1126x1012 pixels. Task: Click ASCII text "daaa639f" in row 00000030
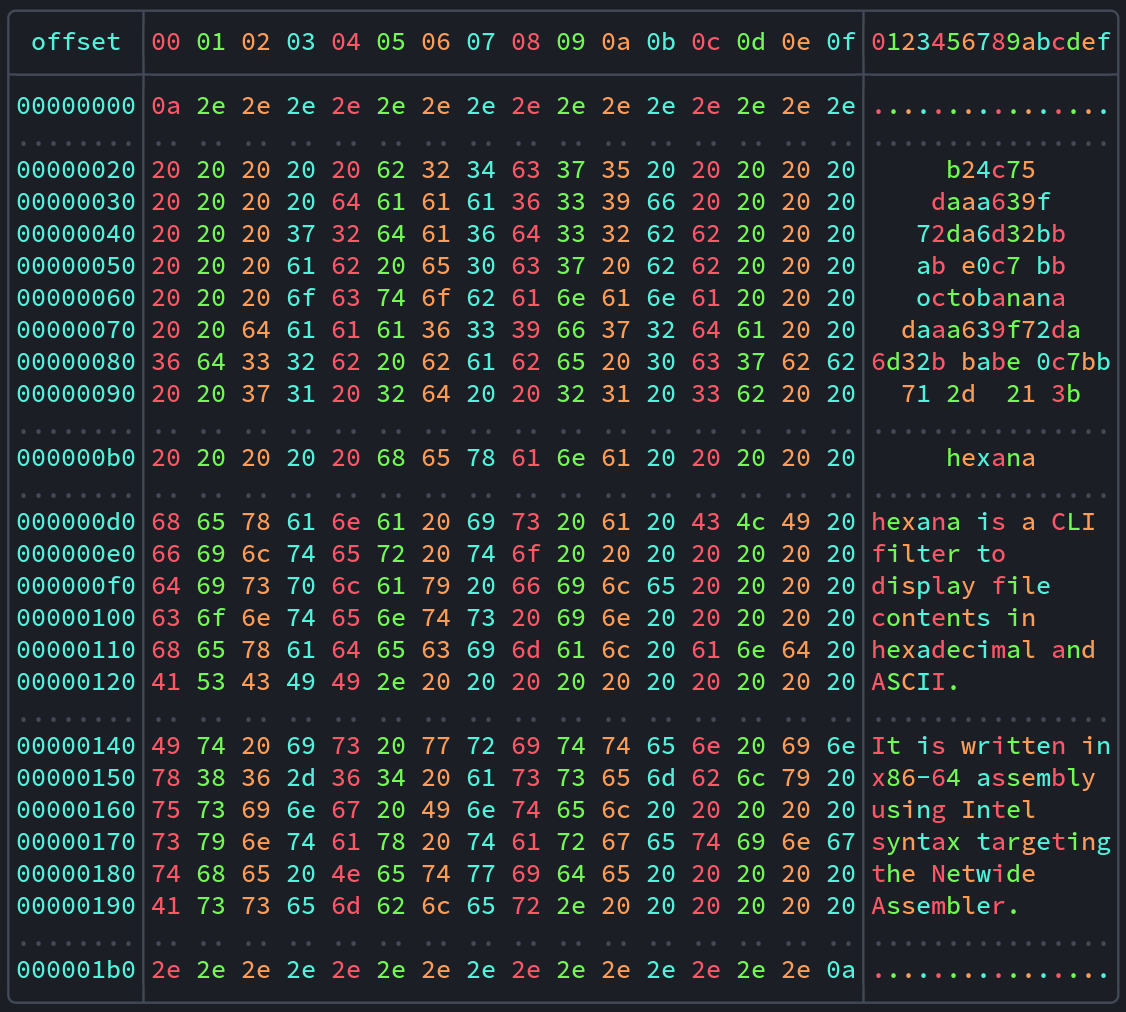pos(991,202)
